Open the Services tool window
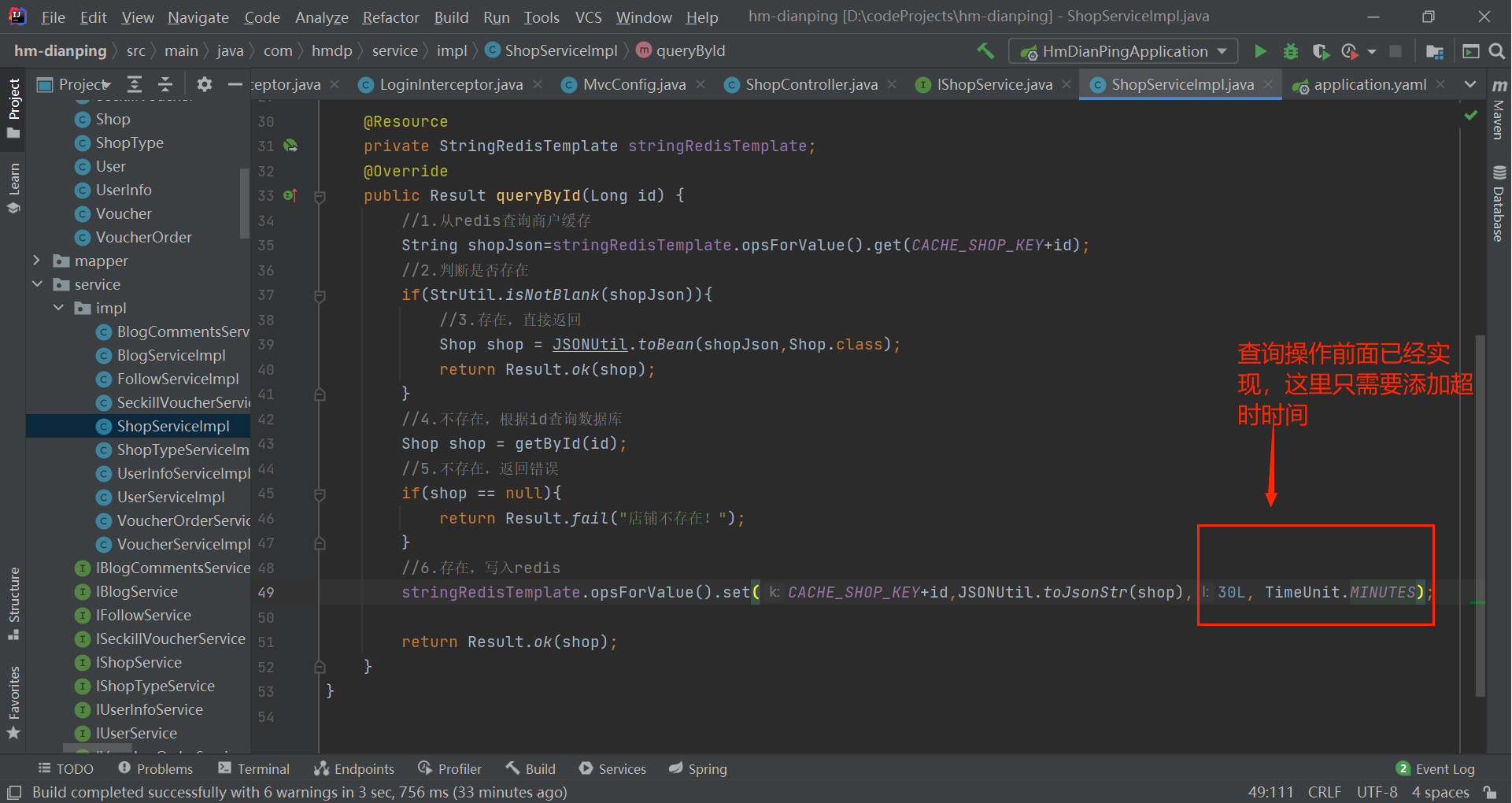 pos(612,768)
